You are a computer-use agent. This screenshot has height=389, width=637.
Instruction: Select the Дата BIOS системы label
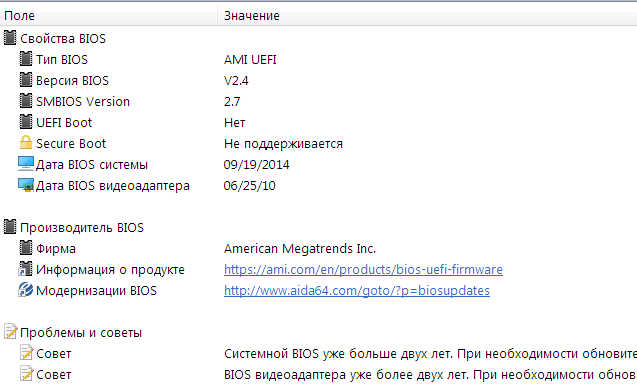point(92,164)
